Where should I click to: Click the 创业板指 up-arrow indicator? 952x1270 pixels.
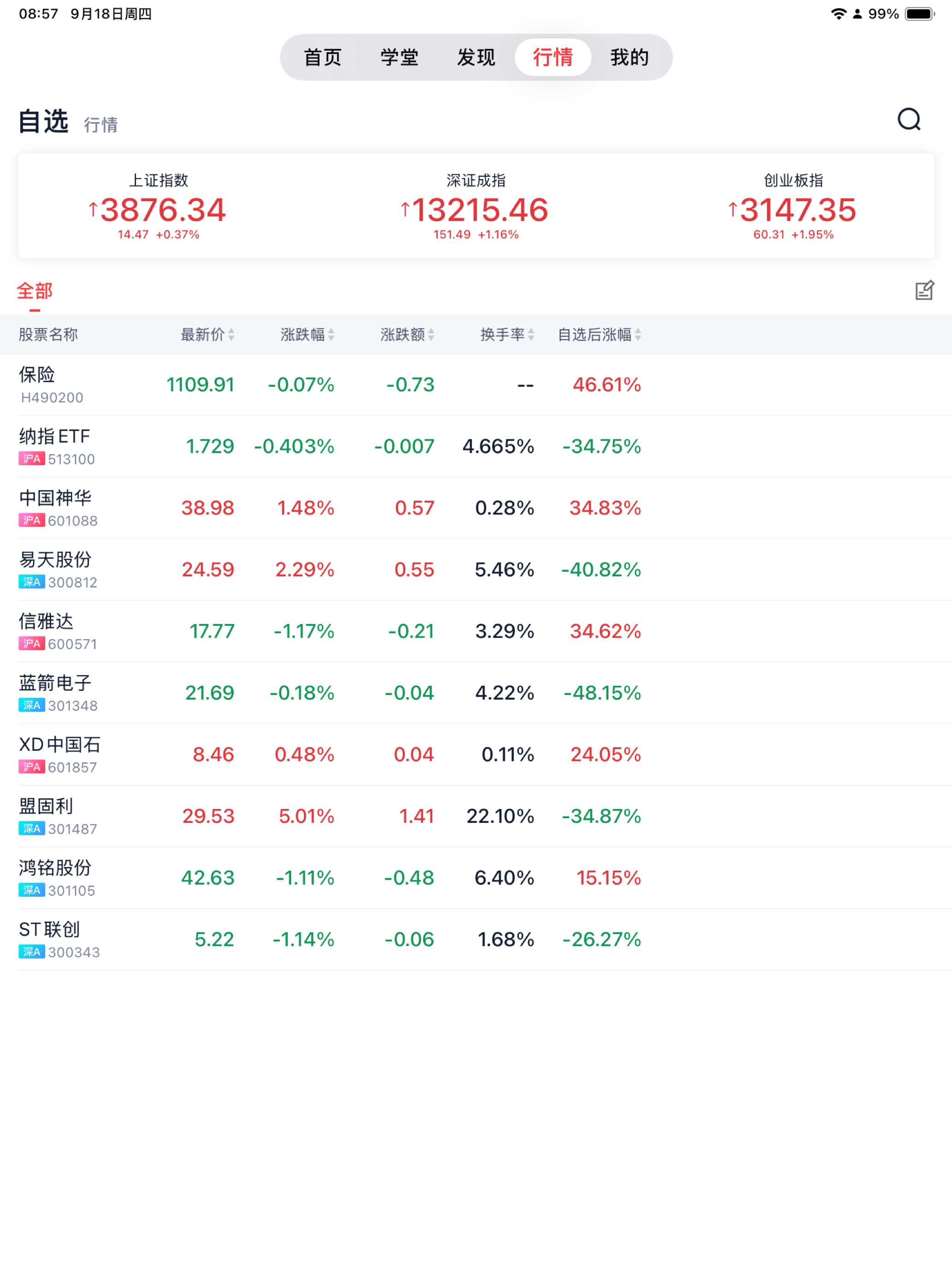coord(732,209)
